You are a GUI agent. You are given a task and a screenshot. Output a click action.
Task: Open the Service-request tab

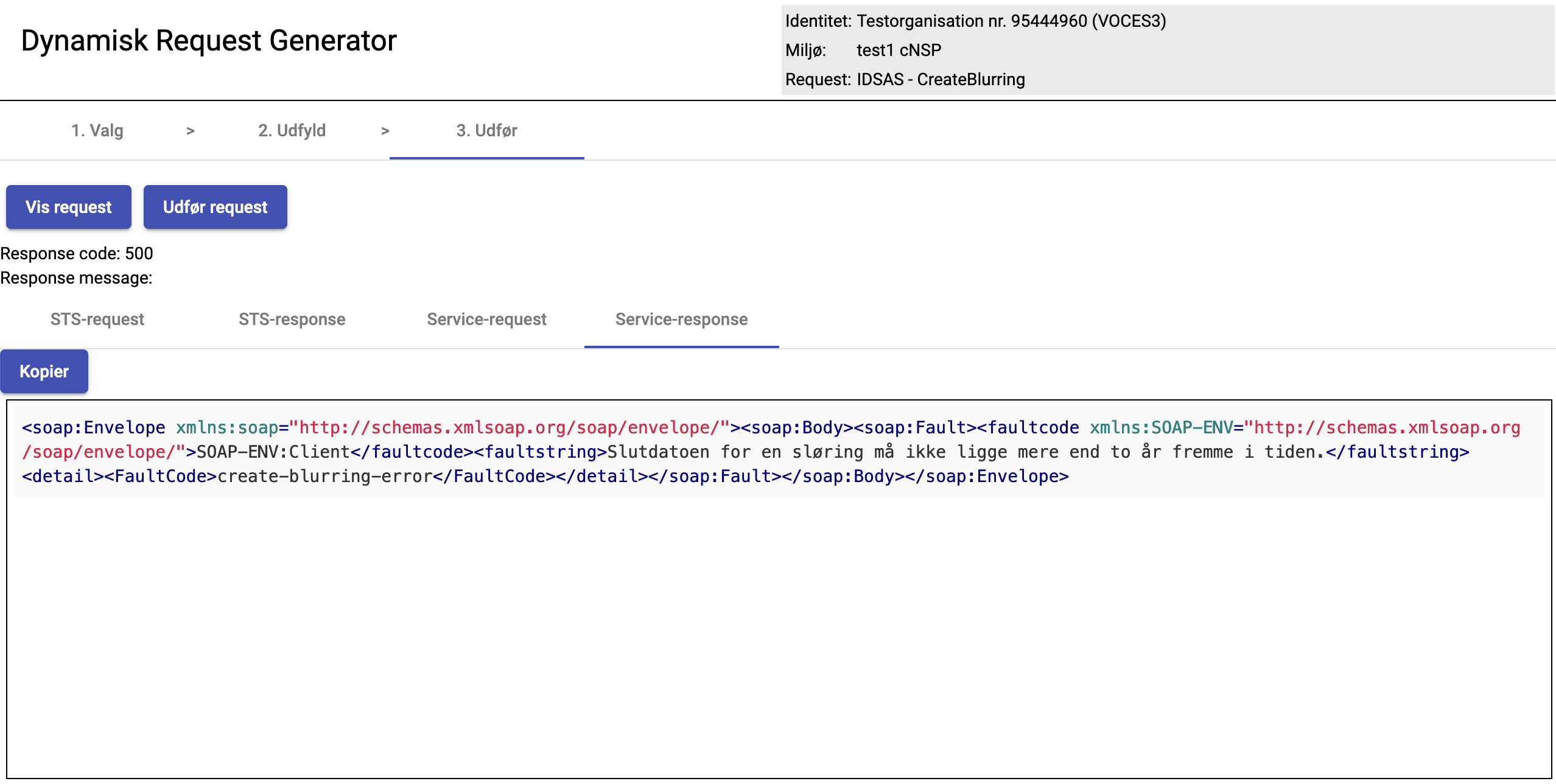487,319
